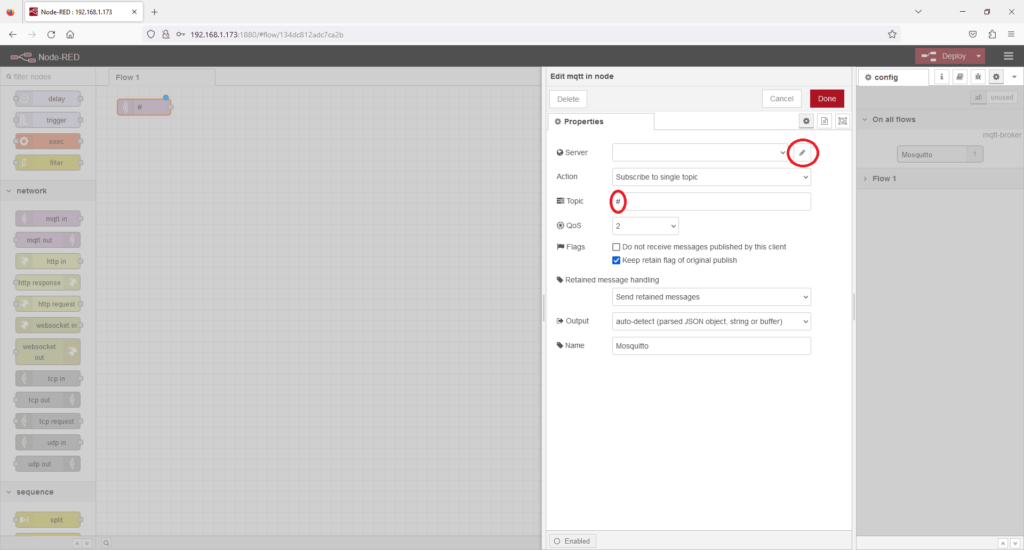
Task: Show only unused config nodes
Action: [x=1001, y=97]
